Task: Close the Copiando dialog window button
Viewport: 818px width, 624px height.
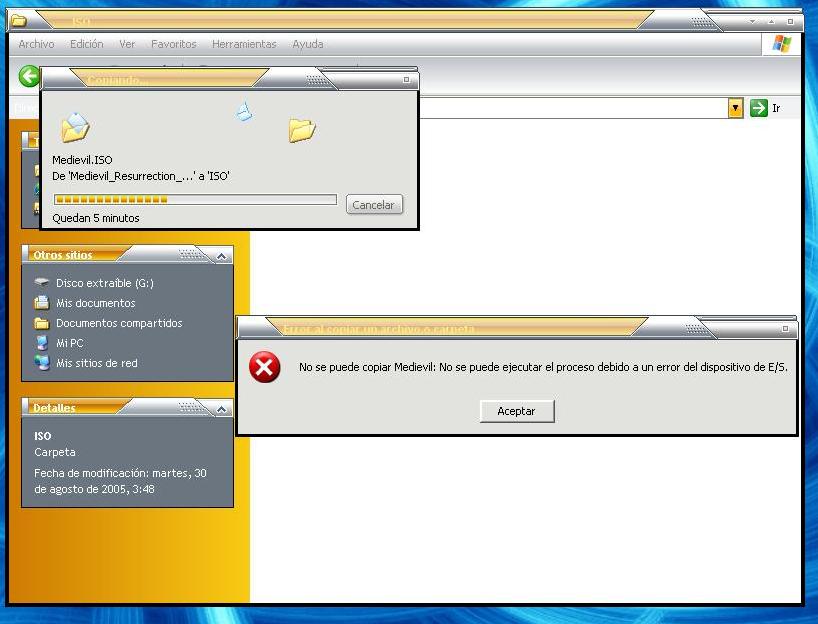Action: (x=406, y=80)
